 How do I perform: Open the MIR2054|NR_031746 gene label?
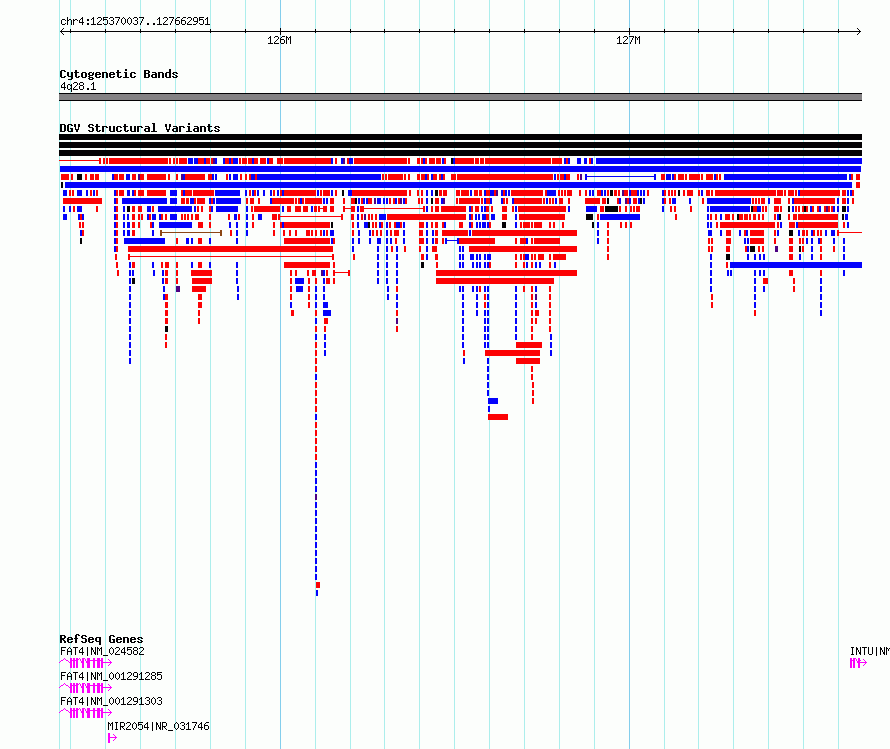tap(158, 726)
